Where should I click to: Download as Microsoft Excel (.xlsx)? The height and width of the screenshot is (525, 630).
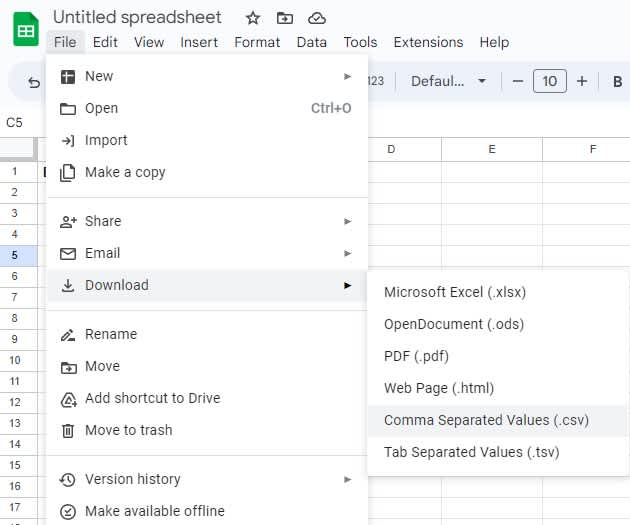pyautogui.click(x=497, y=292)
